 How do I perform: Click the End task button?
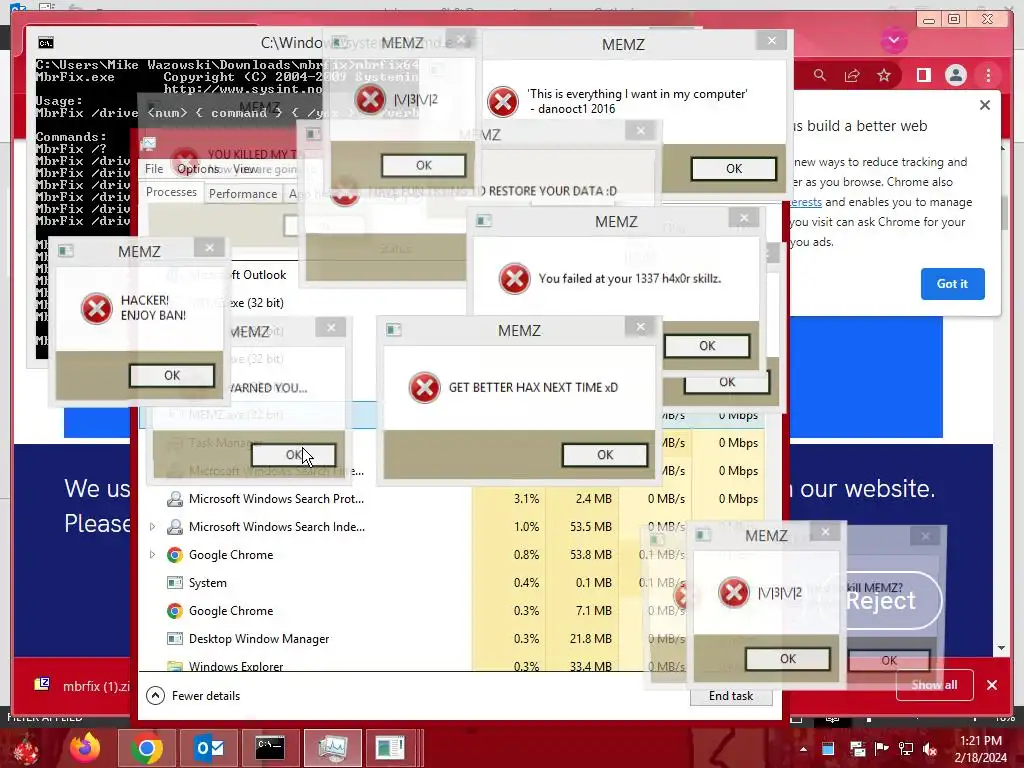731,696
